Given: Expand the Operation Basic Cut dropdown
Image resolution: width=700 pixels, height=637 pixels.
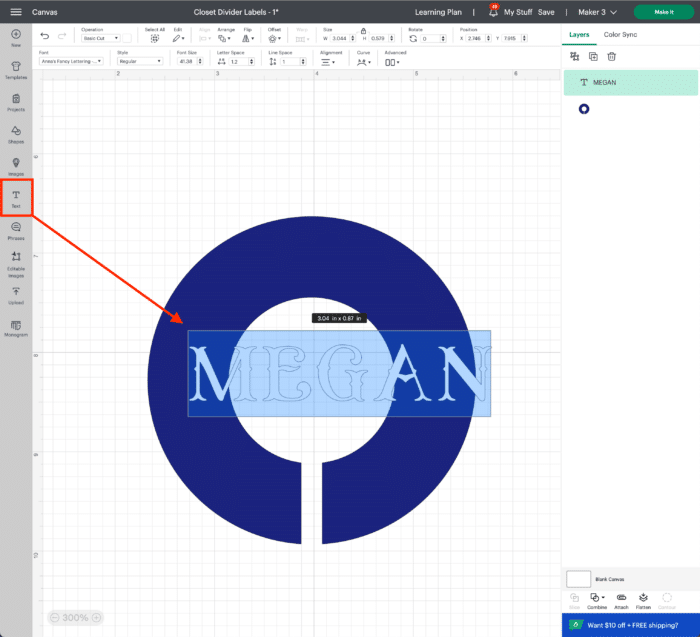Looking at the screenshot, I should (100, 38).
